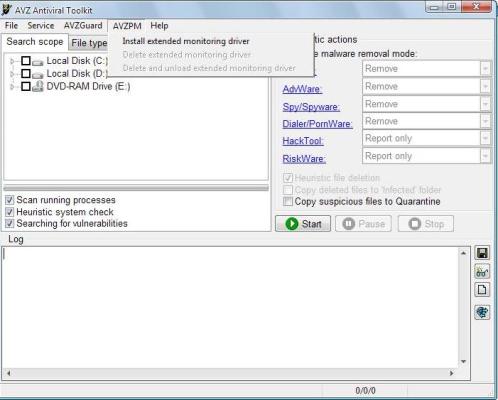Viewport: 498px width, 400px height.
Task: Open the AdWare action dropdown
Action: pyautogui.click(x=485, y=86)
